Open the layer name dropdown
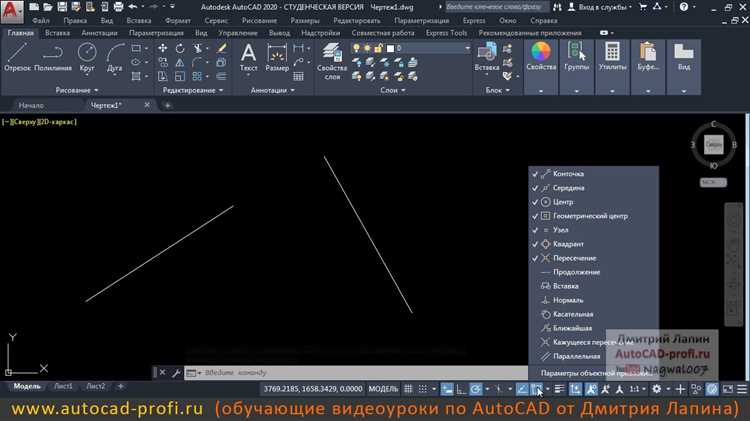 pos(467,48)
